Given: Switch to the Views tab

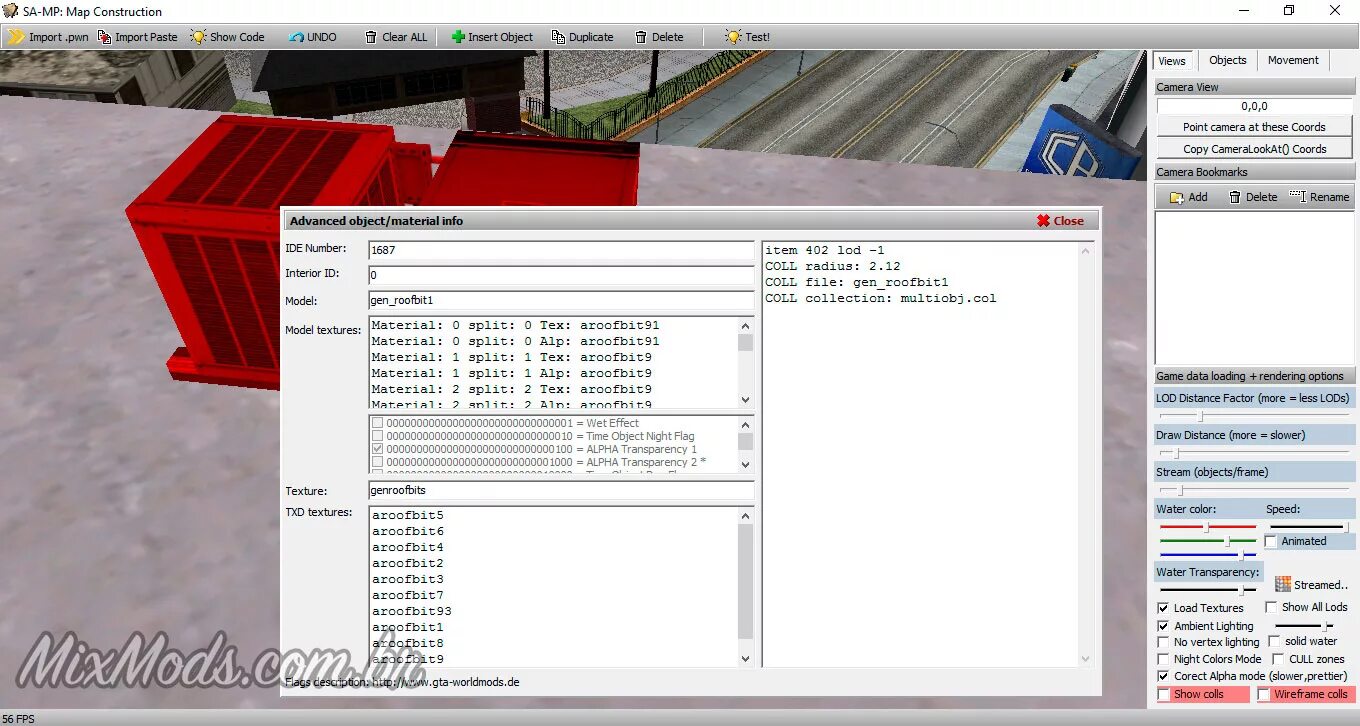Looking at the screenshot, I should click(1172, 61).
